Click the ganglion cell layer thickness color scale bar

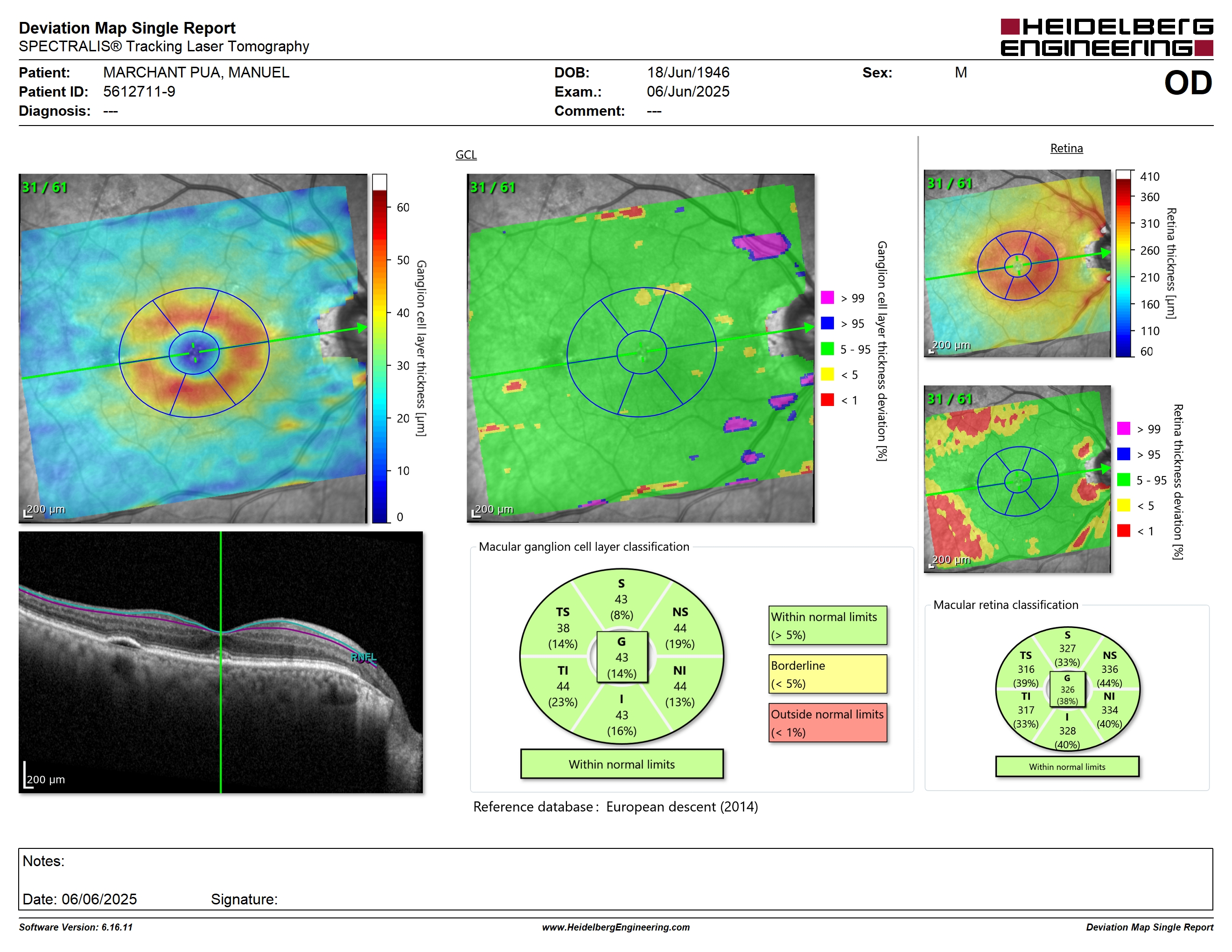click(380, 349)
